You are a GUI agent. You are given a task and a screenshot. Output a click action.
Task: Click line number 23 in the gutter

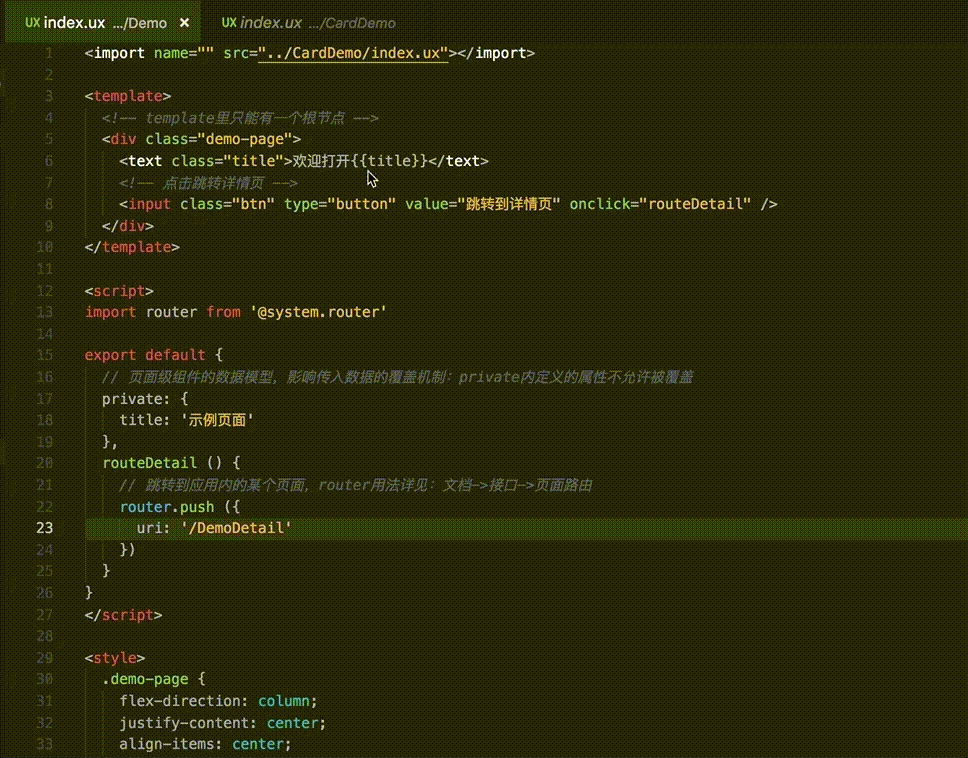coord(44,527)
